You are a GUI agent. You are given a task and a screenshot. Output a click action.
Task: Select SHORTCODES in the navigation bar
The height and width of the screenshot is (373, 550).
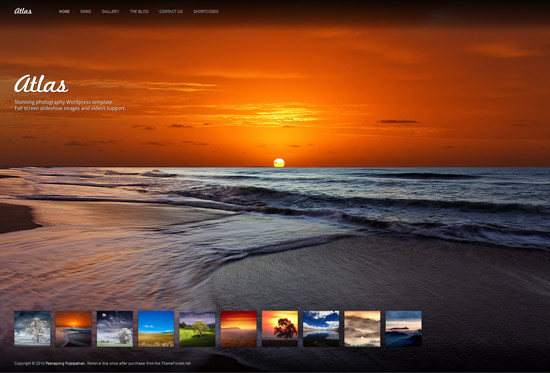(x=206, y=12)
